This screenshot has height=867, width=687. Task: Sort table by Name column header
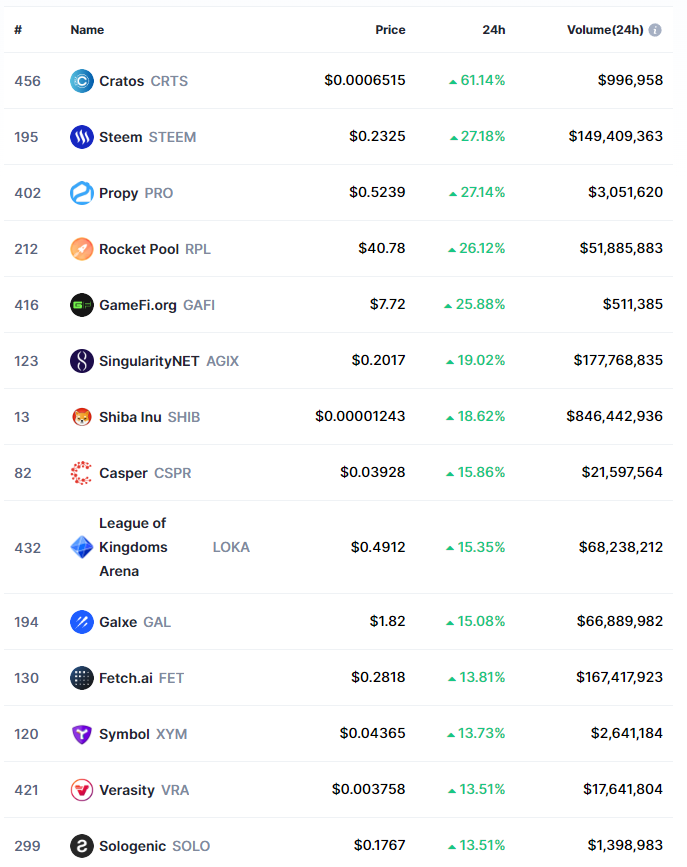(x=87, y=30)
